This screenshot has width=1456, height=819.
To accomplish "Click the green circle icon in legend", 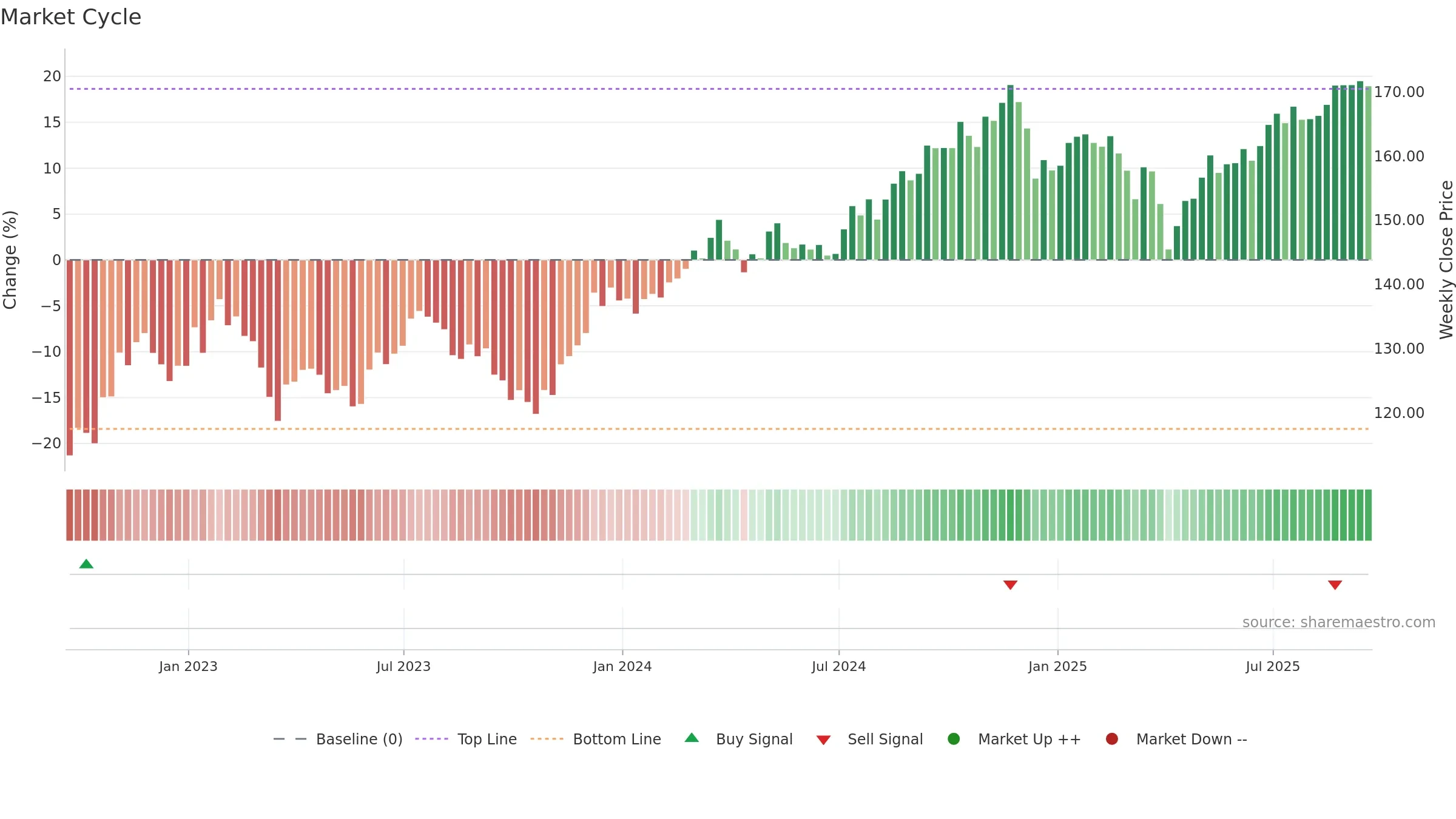I will (954, 739).
